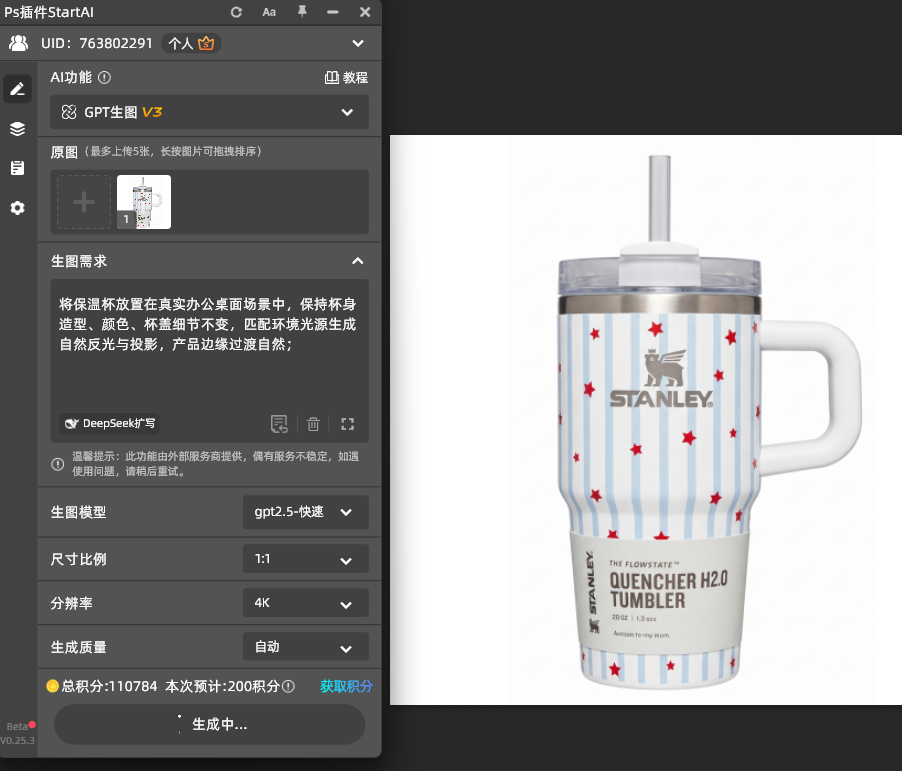Open the 教程 tutorial link
Viewport: 902px width, 771px height.
tap(346, 78)
